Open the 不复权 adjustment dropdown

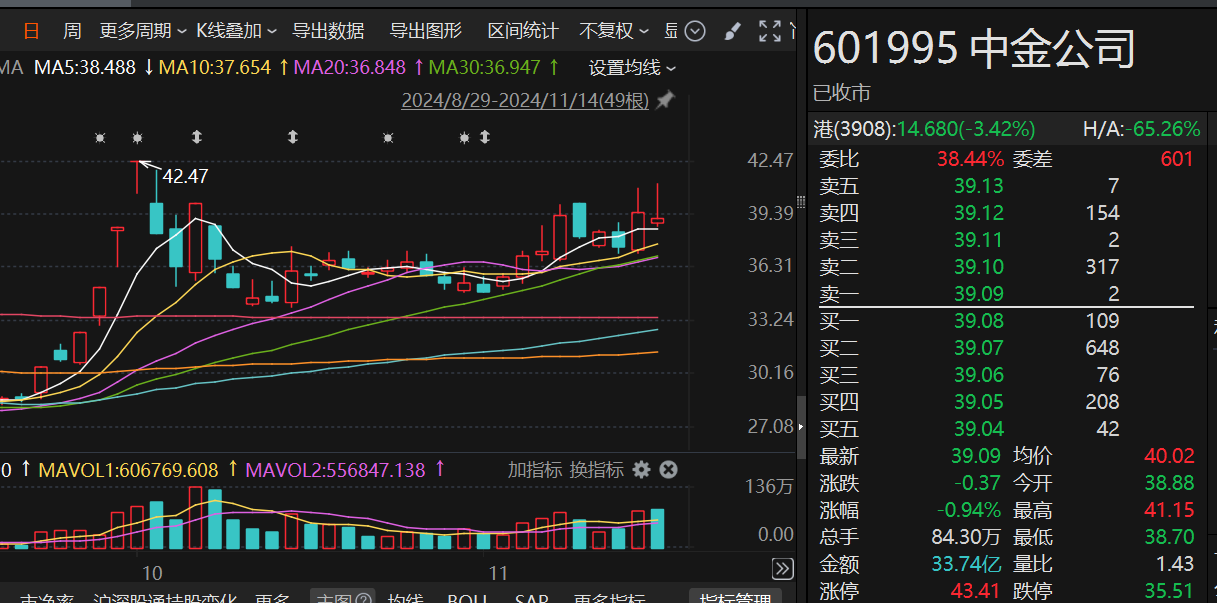pos(614,31)
